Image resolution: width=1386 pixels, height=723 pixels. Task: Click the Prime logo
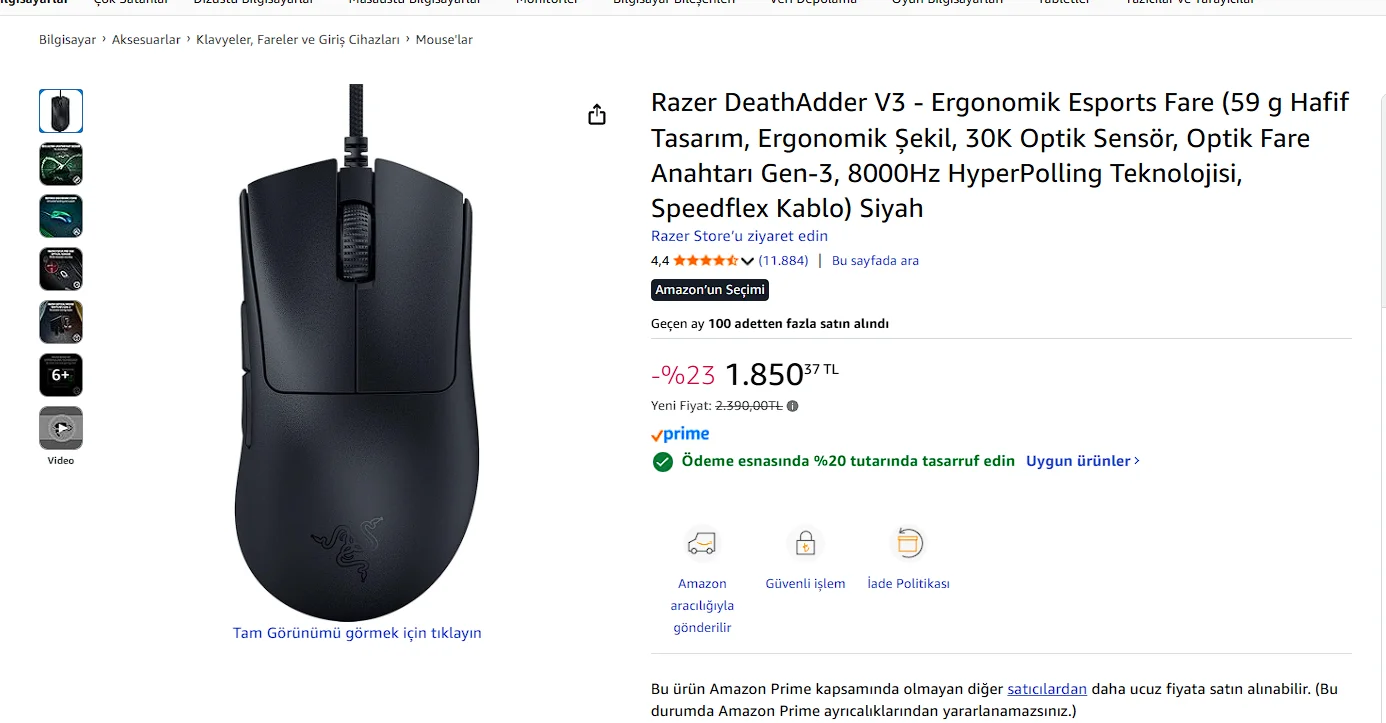680,434
